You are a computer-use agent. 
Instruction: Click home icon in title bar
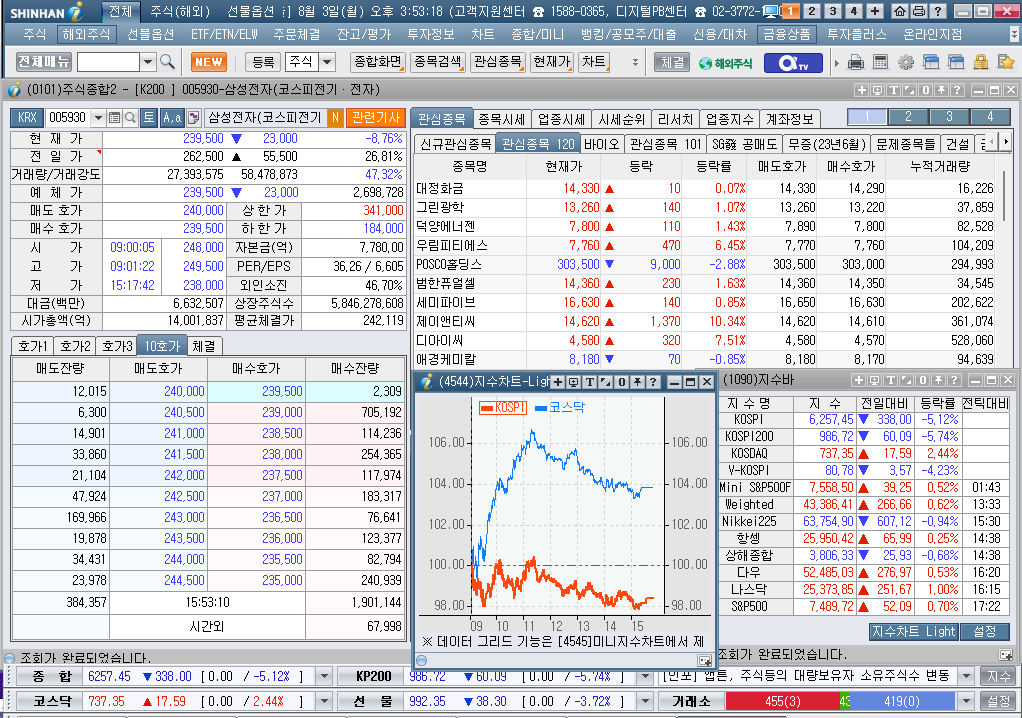click(x=899, y=11)
